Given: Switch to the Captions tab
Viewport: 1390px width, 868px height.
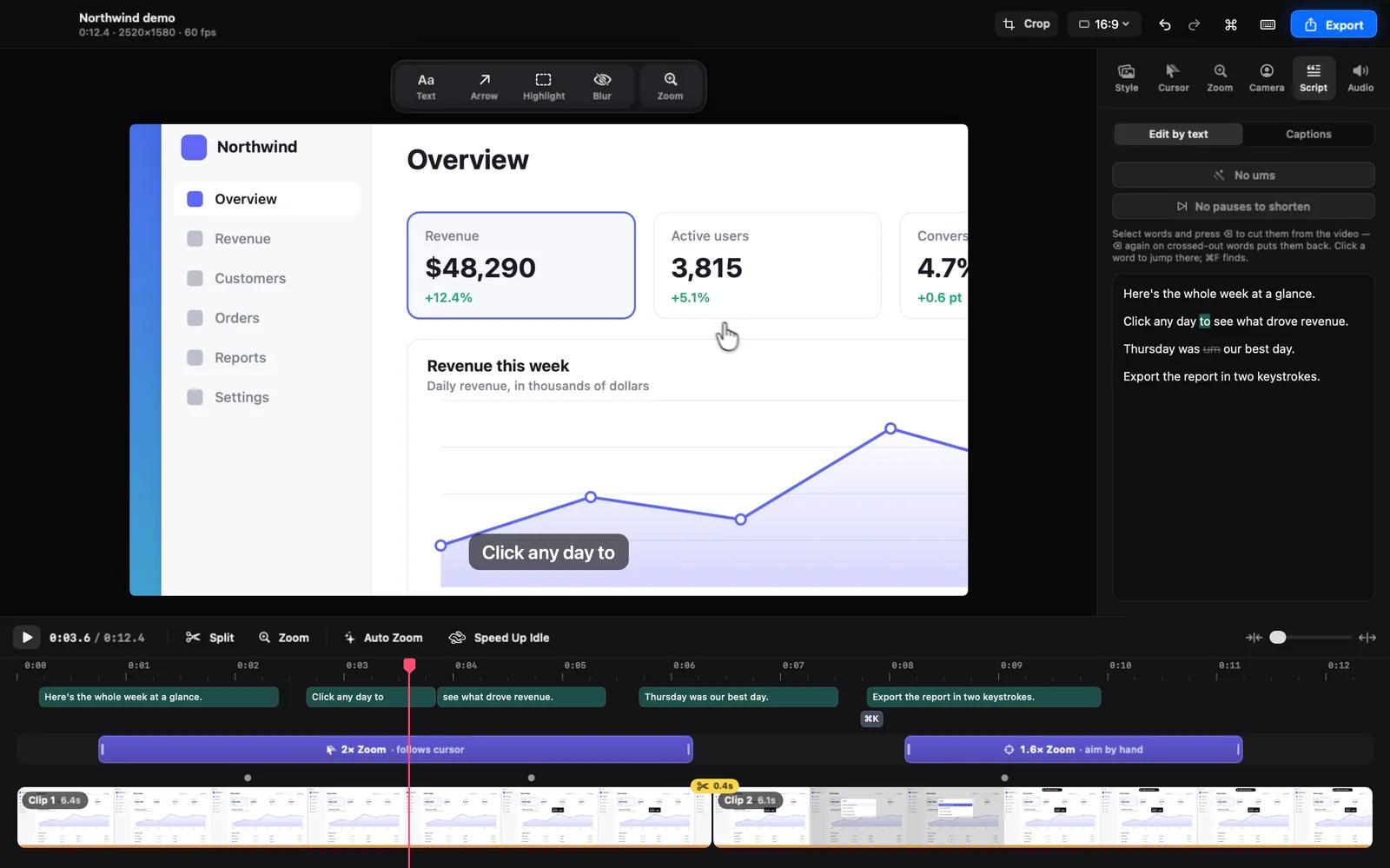Looking at the screenshot, I should [1308, 134].
